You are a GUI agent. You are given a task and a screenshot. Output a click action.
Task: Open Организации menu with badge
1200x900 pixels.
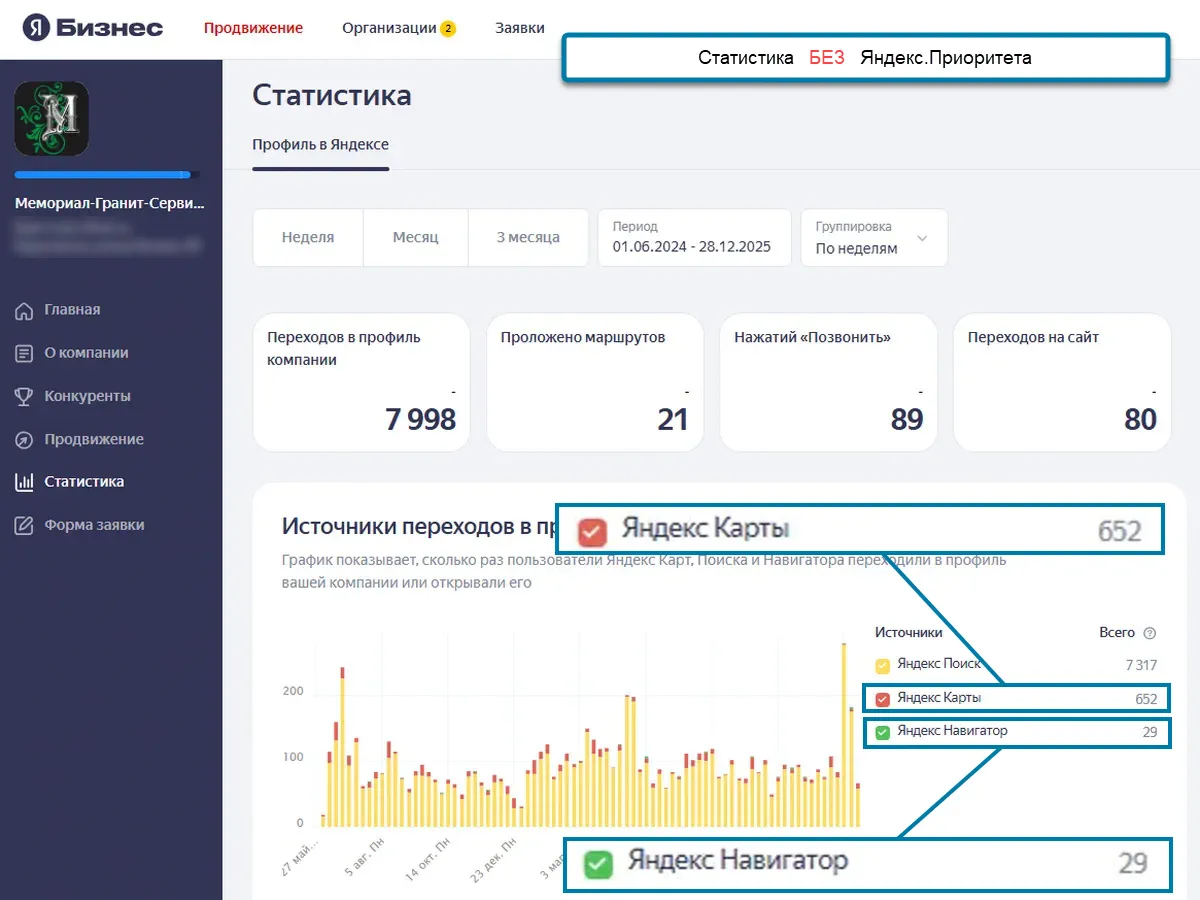(x=398, y=28)
